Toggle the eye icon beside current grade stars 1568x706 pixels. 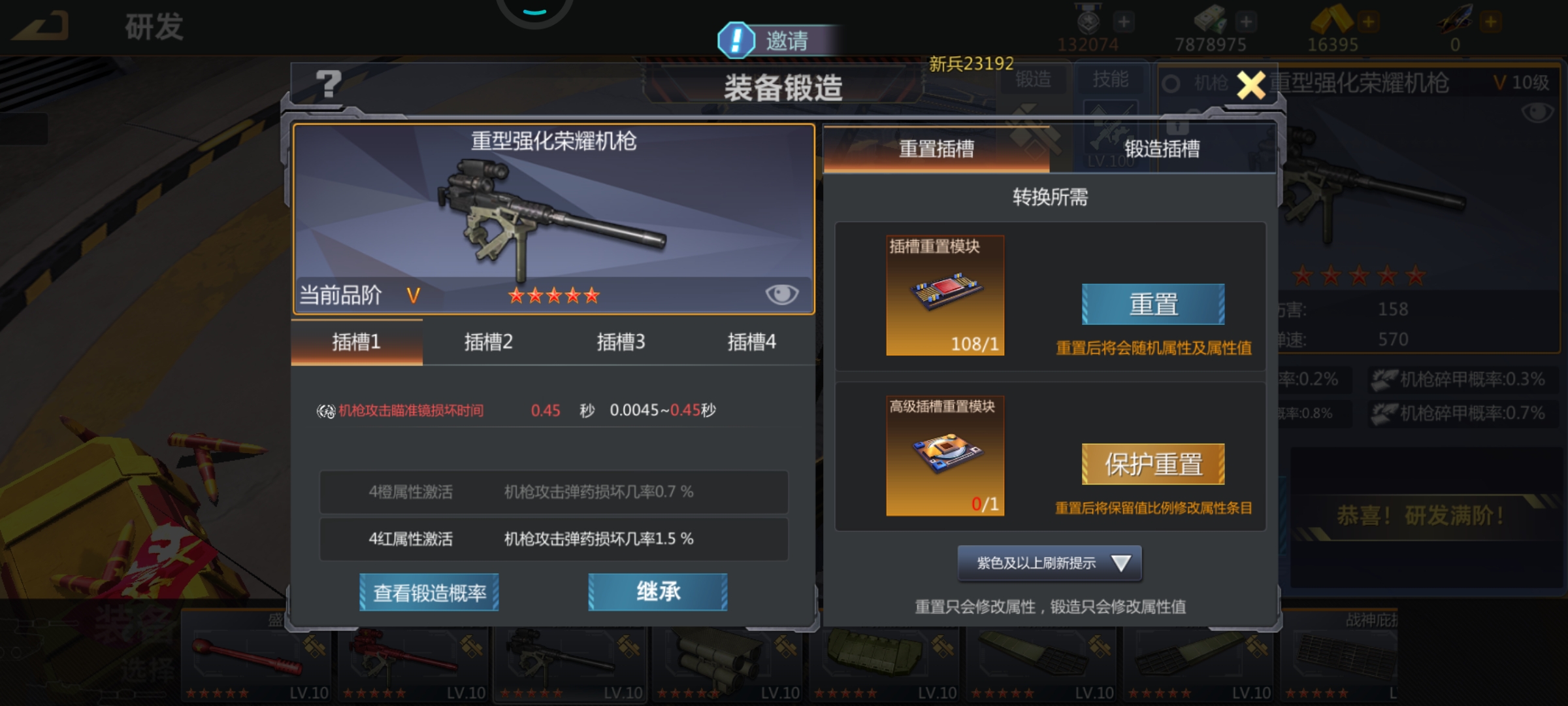pyautogui.click(x=781, y=294)
